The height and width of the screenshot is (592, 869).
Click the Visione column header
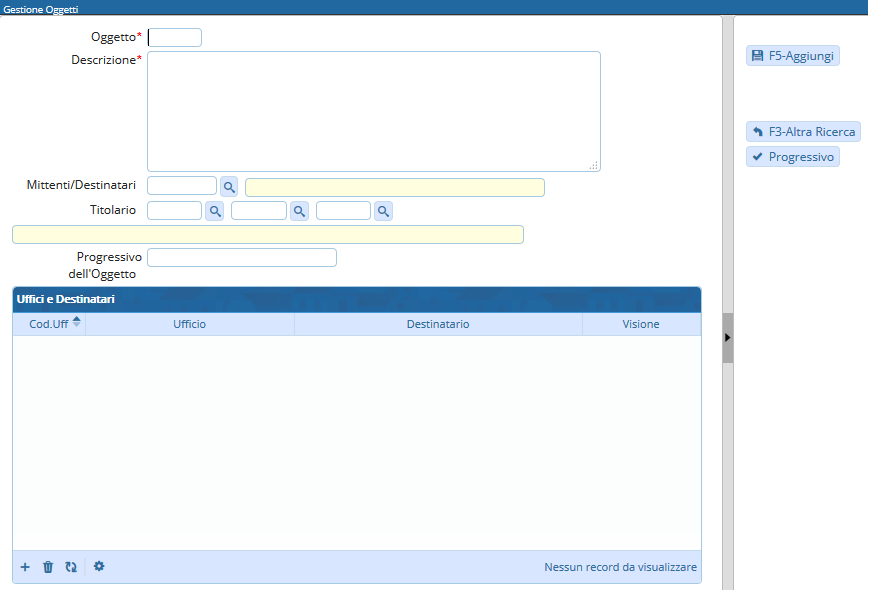click(640, 324)
